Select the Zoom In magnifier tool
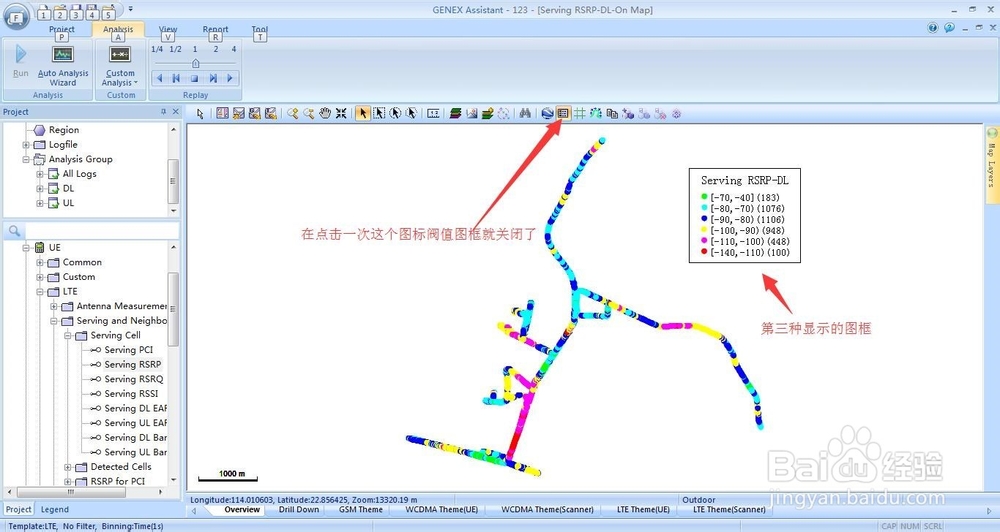Screen dimensions: 1000x532 (x=292, y=114)
